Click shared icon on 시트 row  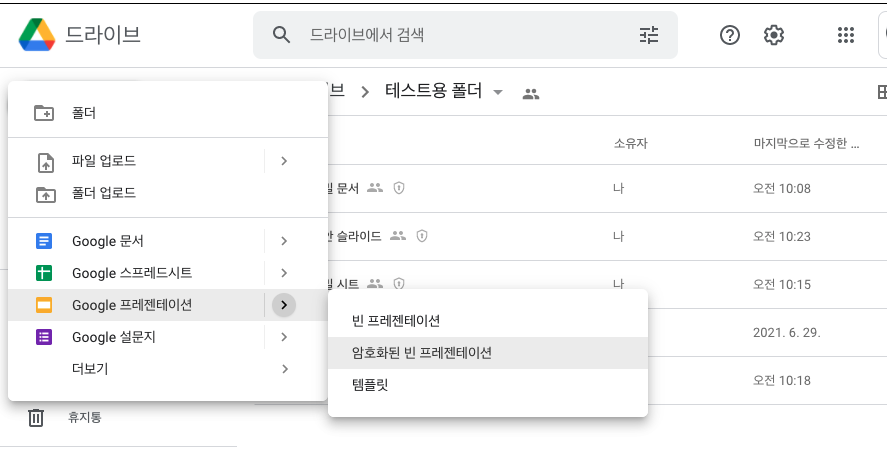point(374,283)
